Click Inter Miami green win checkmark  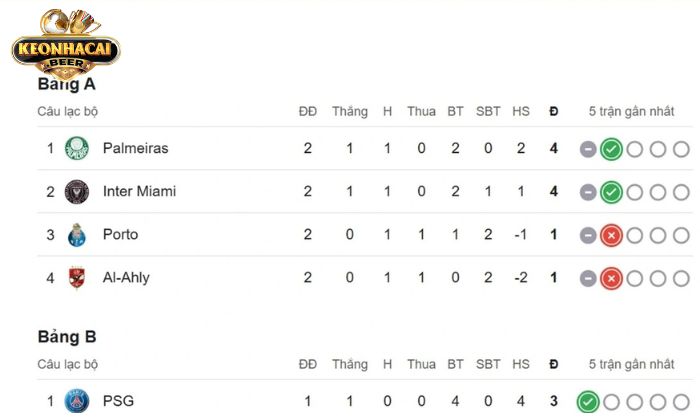click(x=611, y=193)
